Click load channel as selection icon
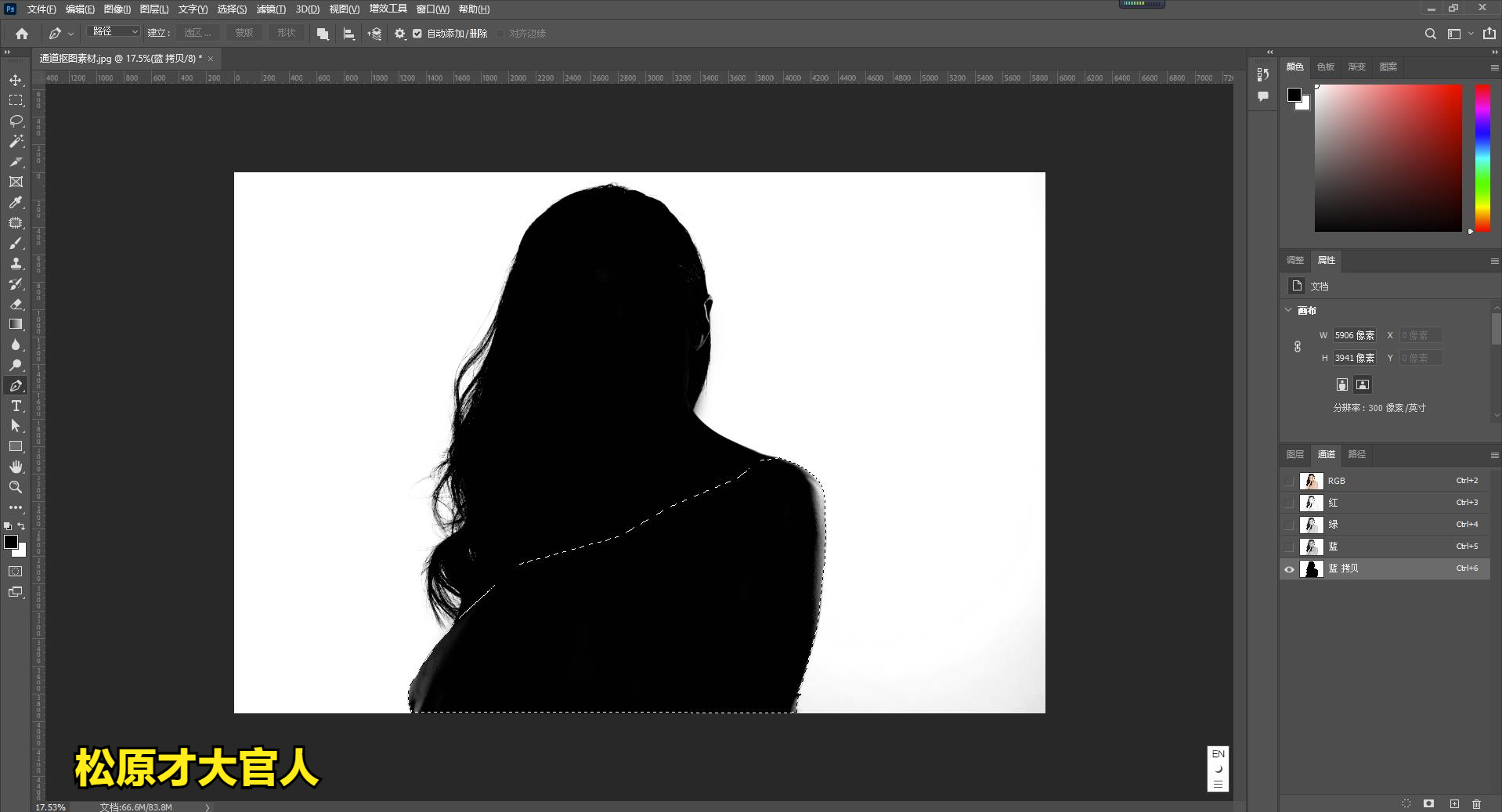 (x=1406, y=803)
